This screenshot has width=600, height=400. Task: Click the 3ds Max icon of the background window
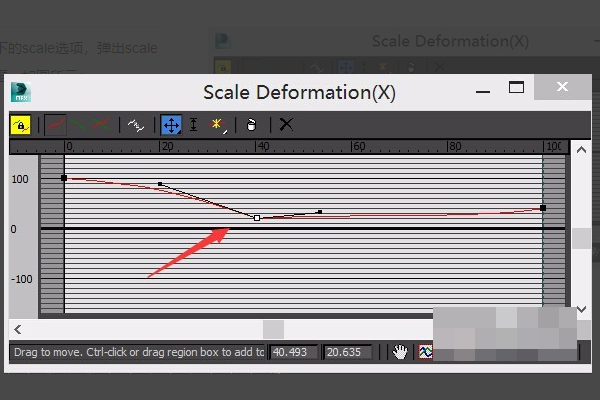coord(223,41)
